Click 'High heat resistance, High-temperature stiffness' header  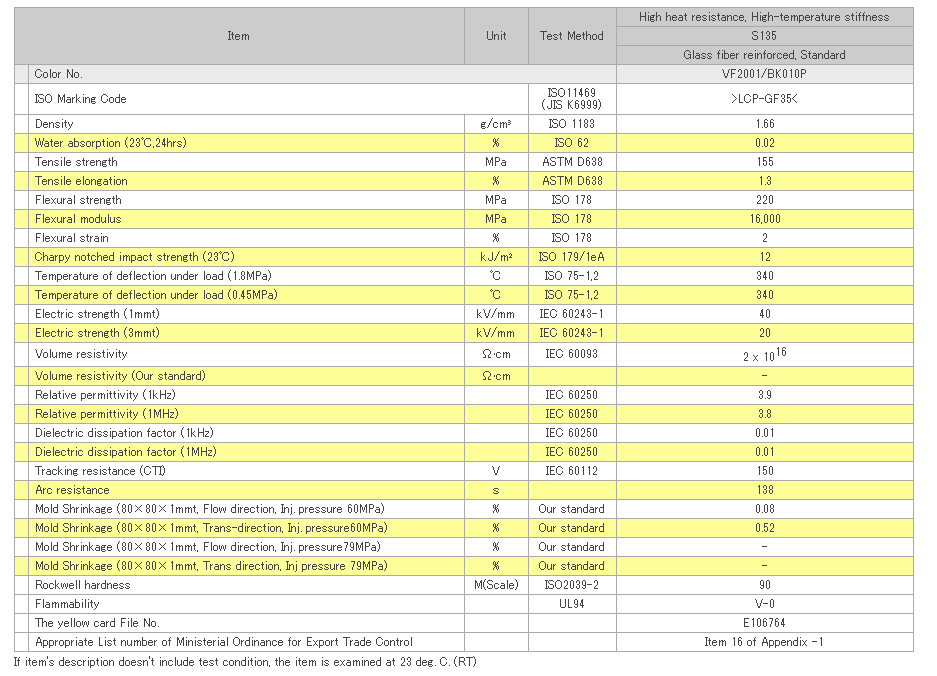(x=764, y=17)
